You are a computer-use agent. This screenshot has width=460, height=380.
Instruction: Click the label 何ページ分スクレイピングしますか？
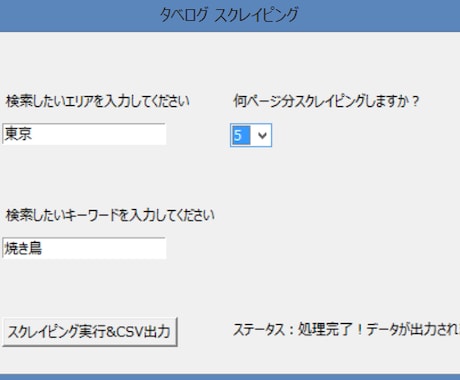coord(326,101)
